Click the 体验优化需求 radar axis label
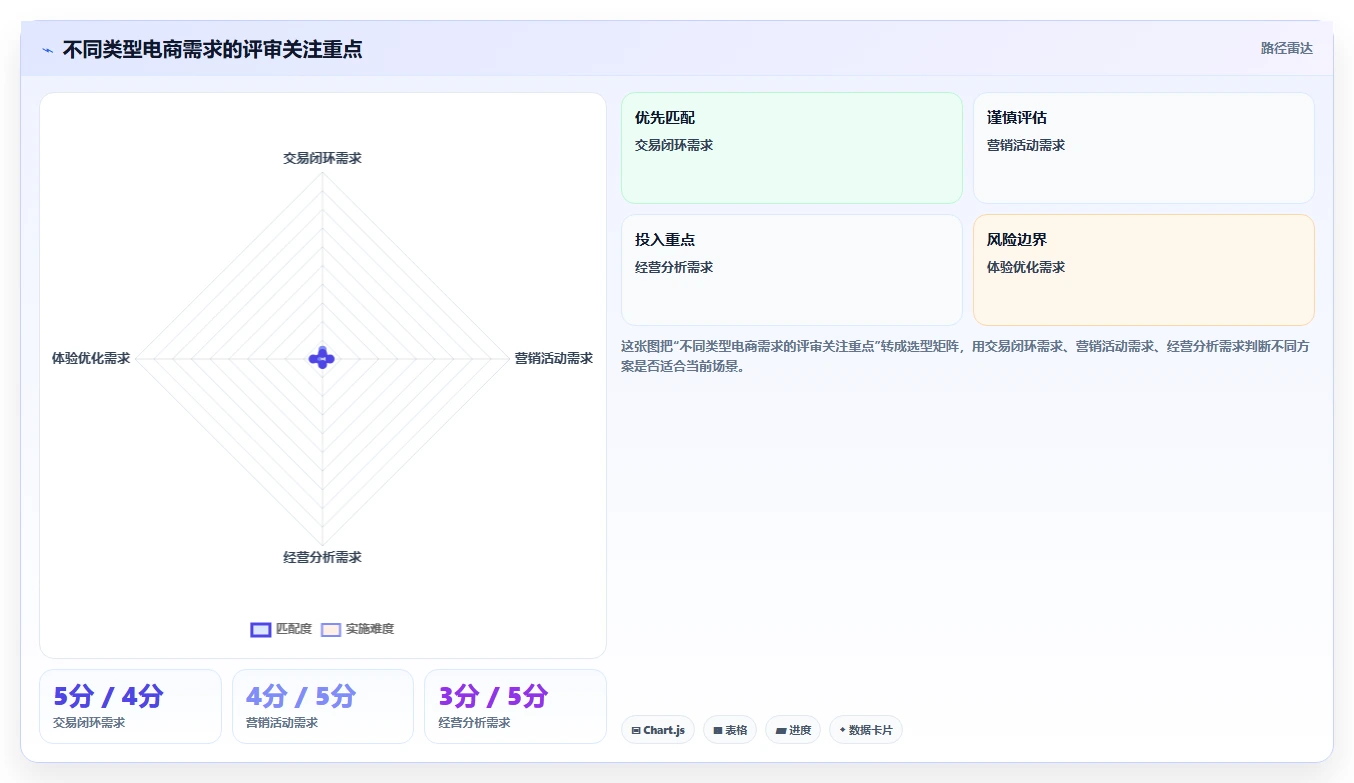 point(91,358)
